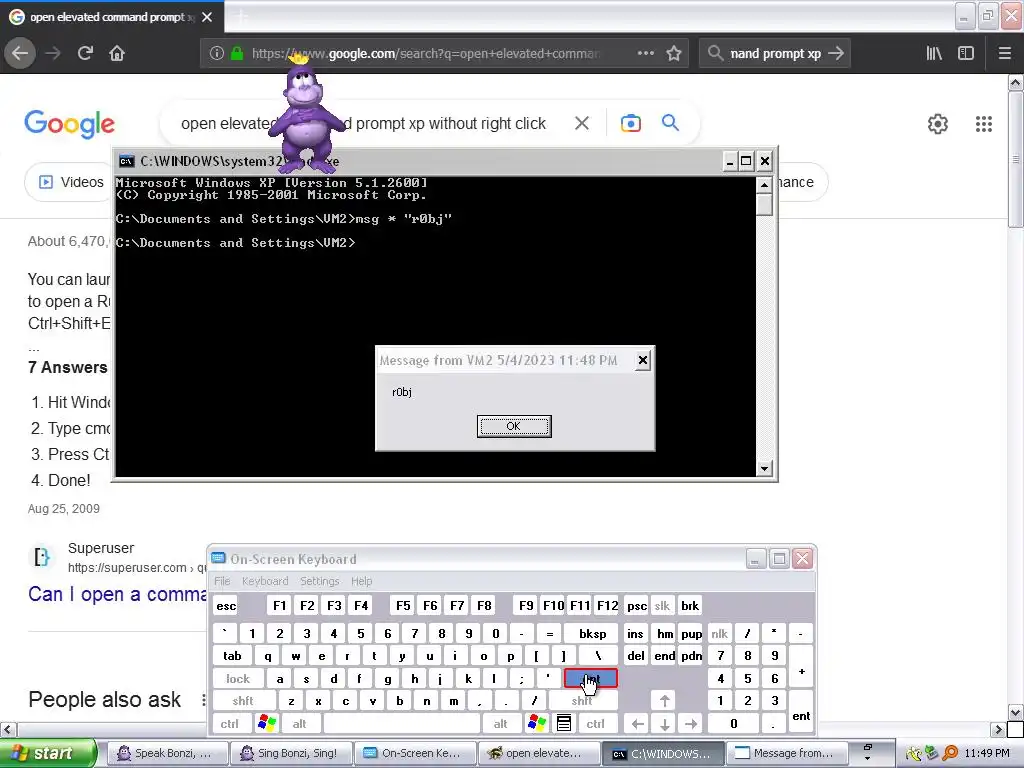Image resolution: width=1024 pixels, height=768 pixels.
Task: Click the Firefox page vertical scrollbar thumb
Action: point(1016,160)
